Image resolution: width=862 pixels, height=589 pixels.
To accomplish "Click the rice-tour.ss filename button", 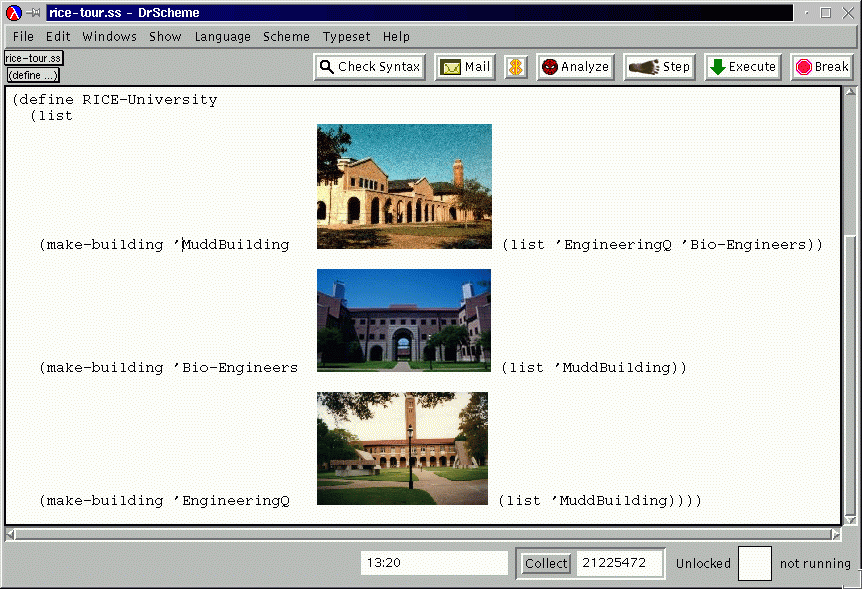I will pos(33,59).
